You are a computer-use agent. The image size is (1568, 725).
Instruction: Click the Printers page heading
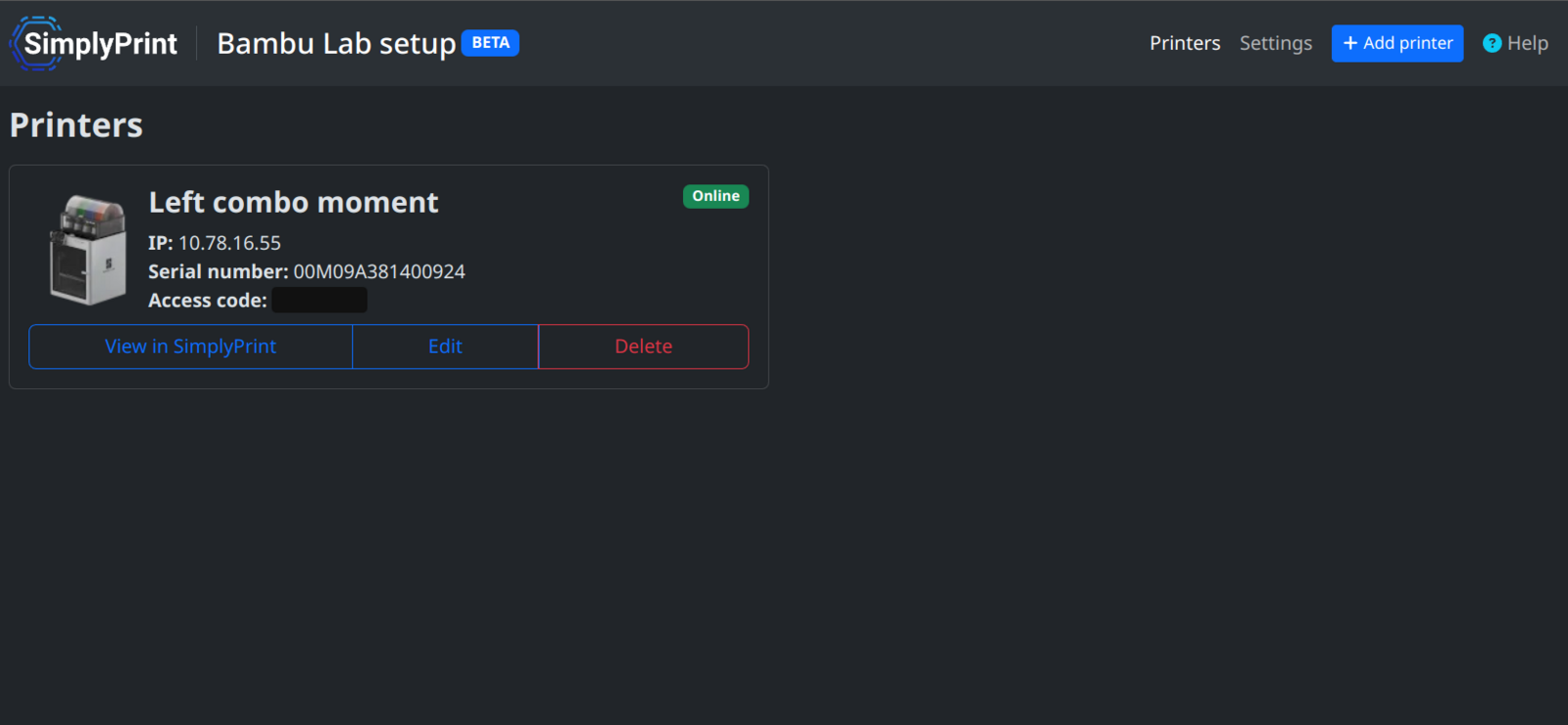76,125
